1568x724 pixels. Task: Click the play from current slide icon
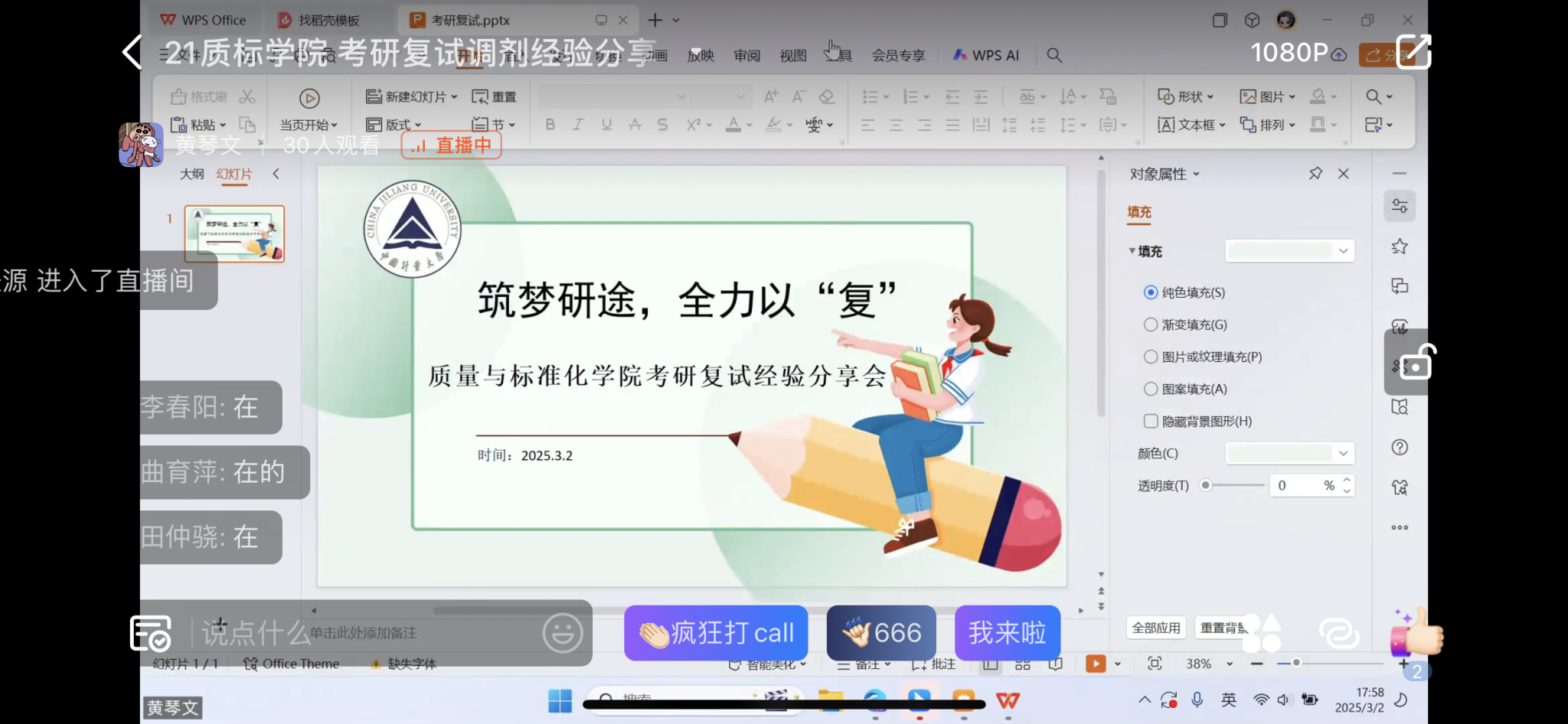click(309, 98)
